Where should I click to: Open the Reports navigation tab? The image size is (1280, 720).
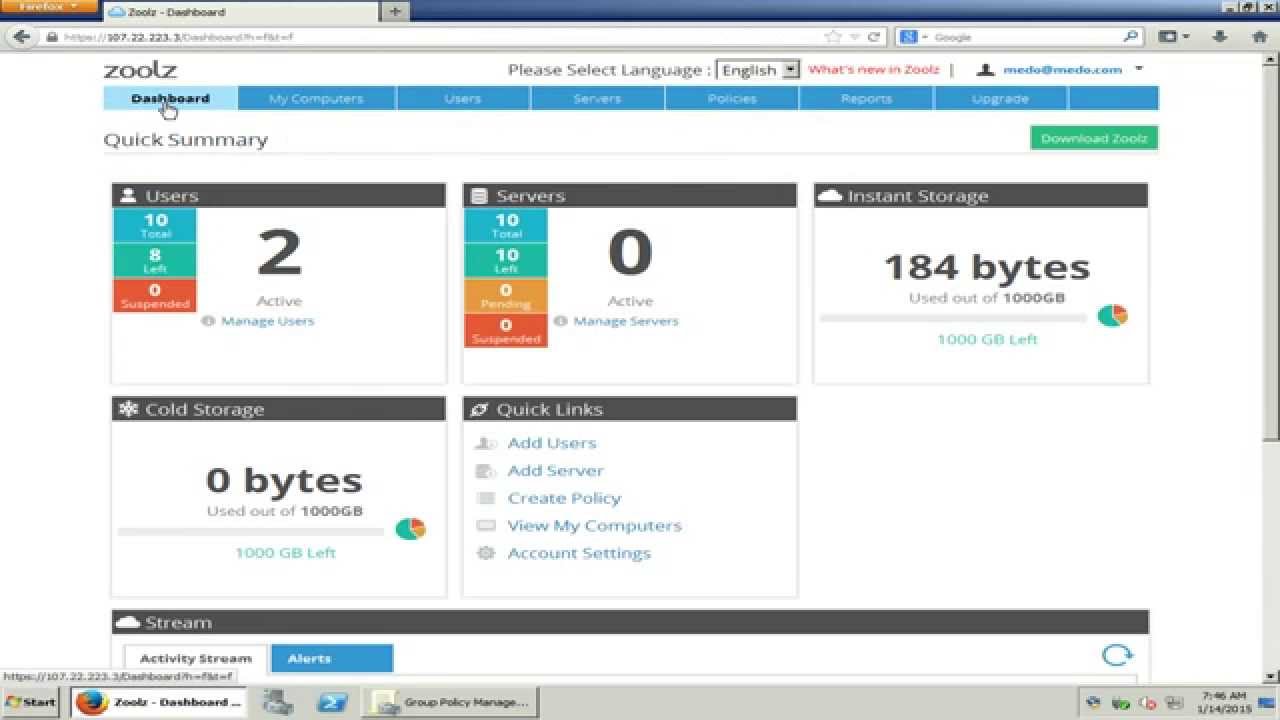866,98
